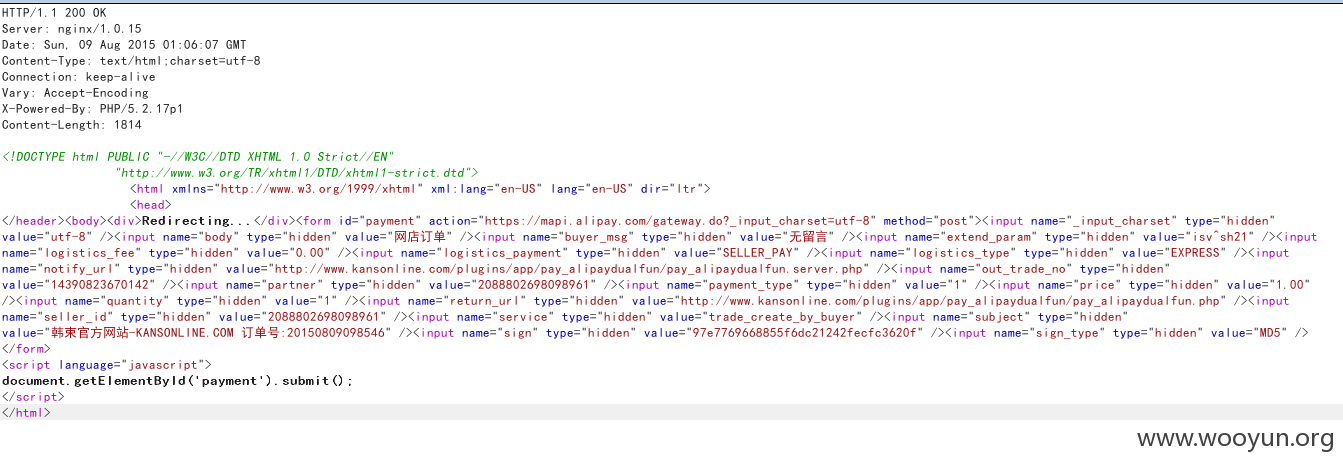The width and height of the screenshot is (1343, 467).
Task: Click the logistics_payment value SELLER_PAY
Action: pyautogui.click(x=757, y=253)
